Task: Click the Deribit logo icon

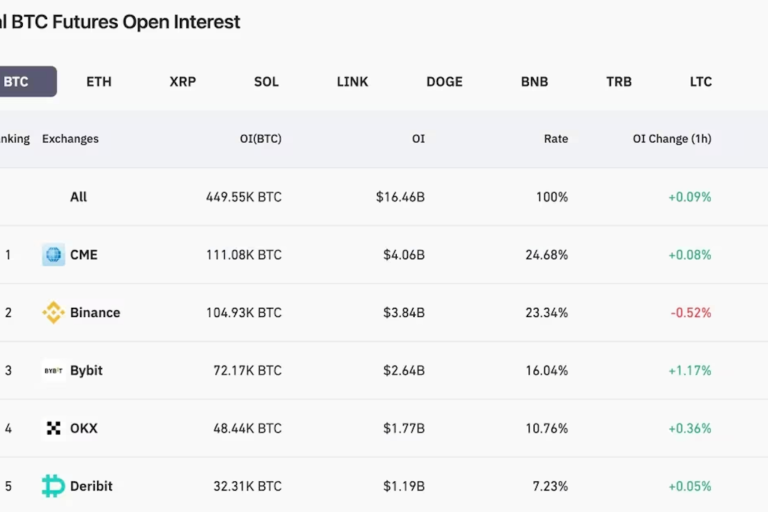Action: click(x=53, y=487)
